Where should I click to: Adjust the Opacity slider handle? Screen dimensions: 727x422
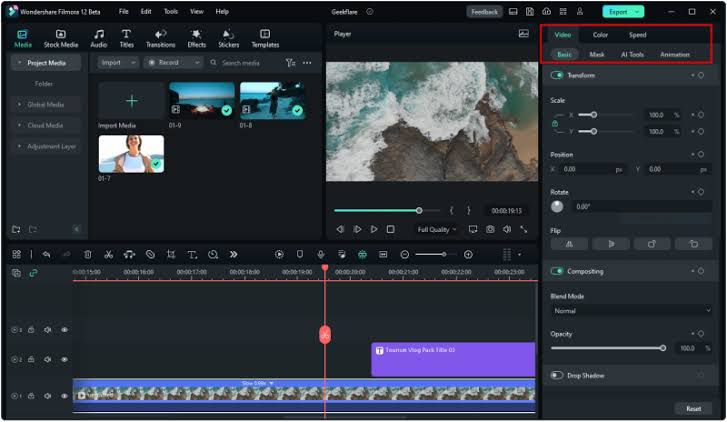(x=663, y=348)
